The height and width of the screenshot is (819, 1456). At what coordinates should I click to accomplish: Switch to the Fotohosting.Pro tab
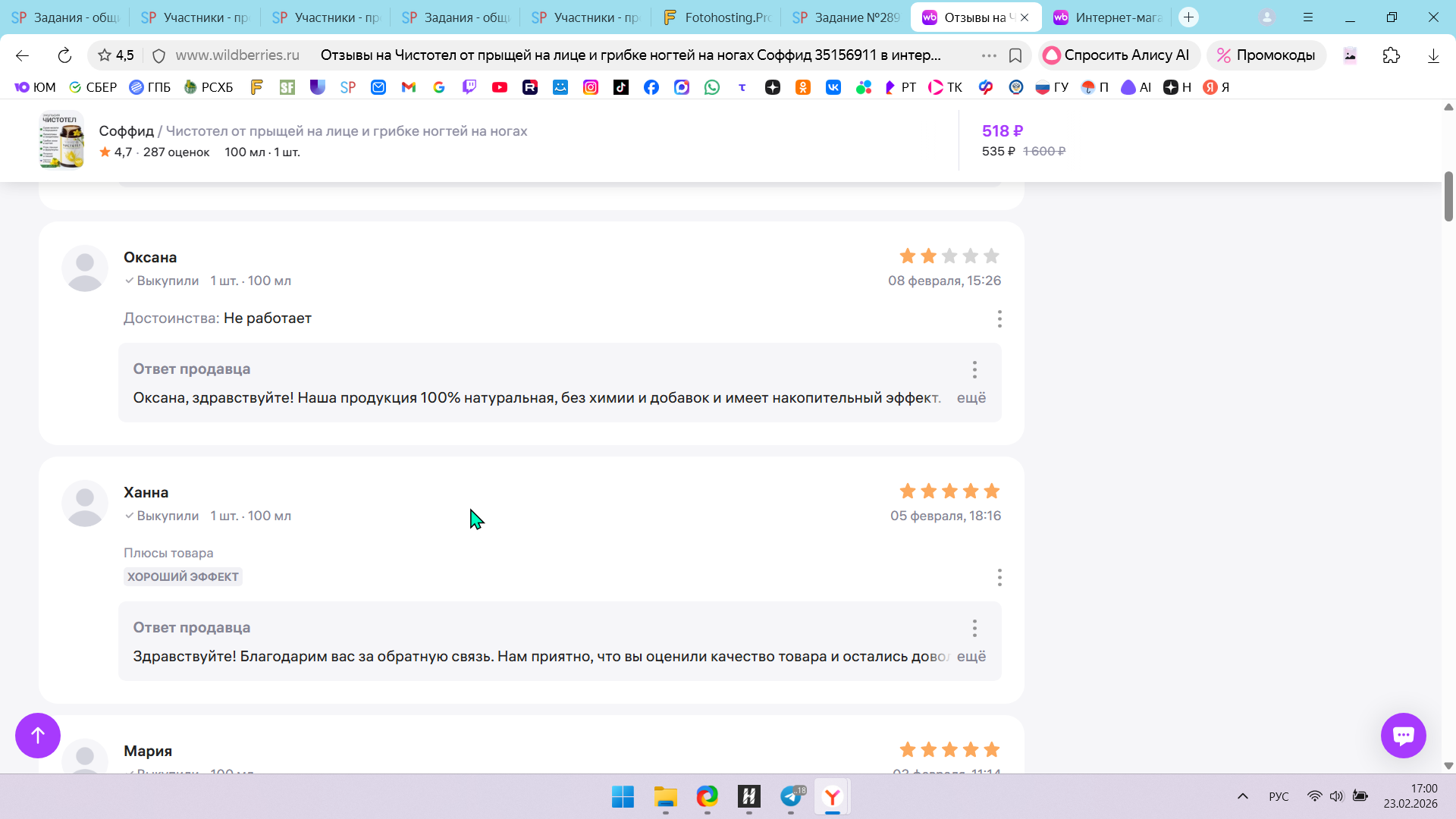click(x=717, y=17)
